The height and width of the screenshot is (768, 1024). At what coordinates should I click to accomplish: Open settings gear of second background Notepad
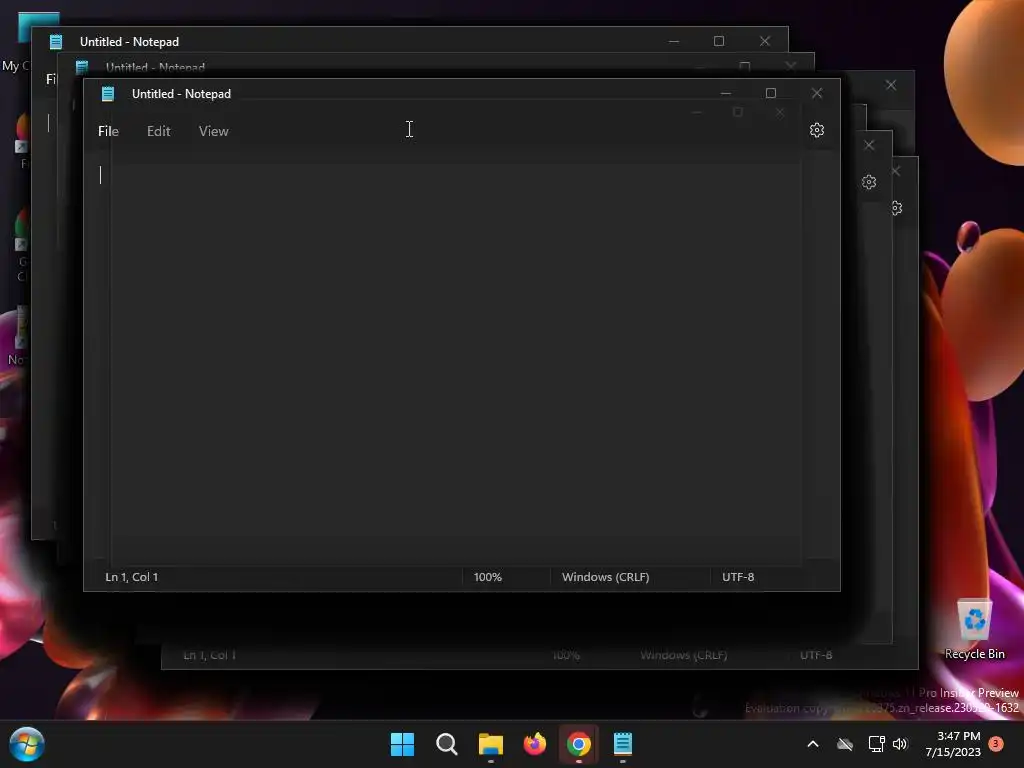869,182
